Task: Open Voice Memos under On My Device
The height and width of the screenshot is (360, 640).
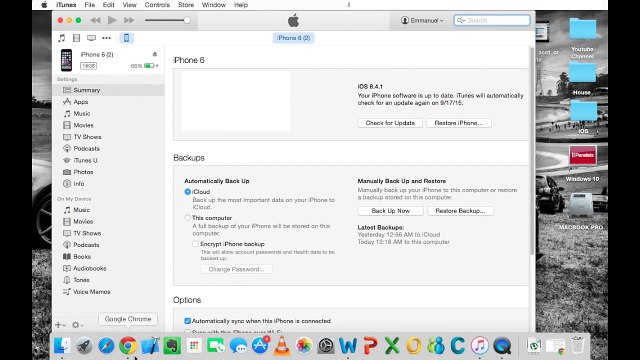Action: point(91,292)
